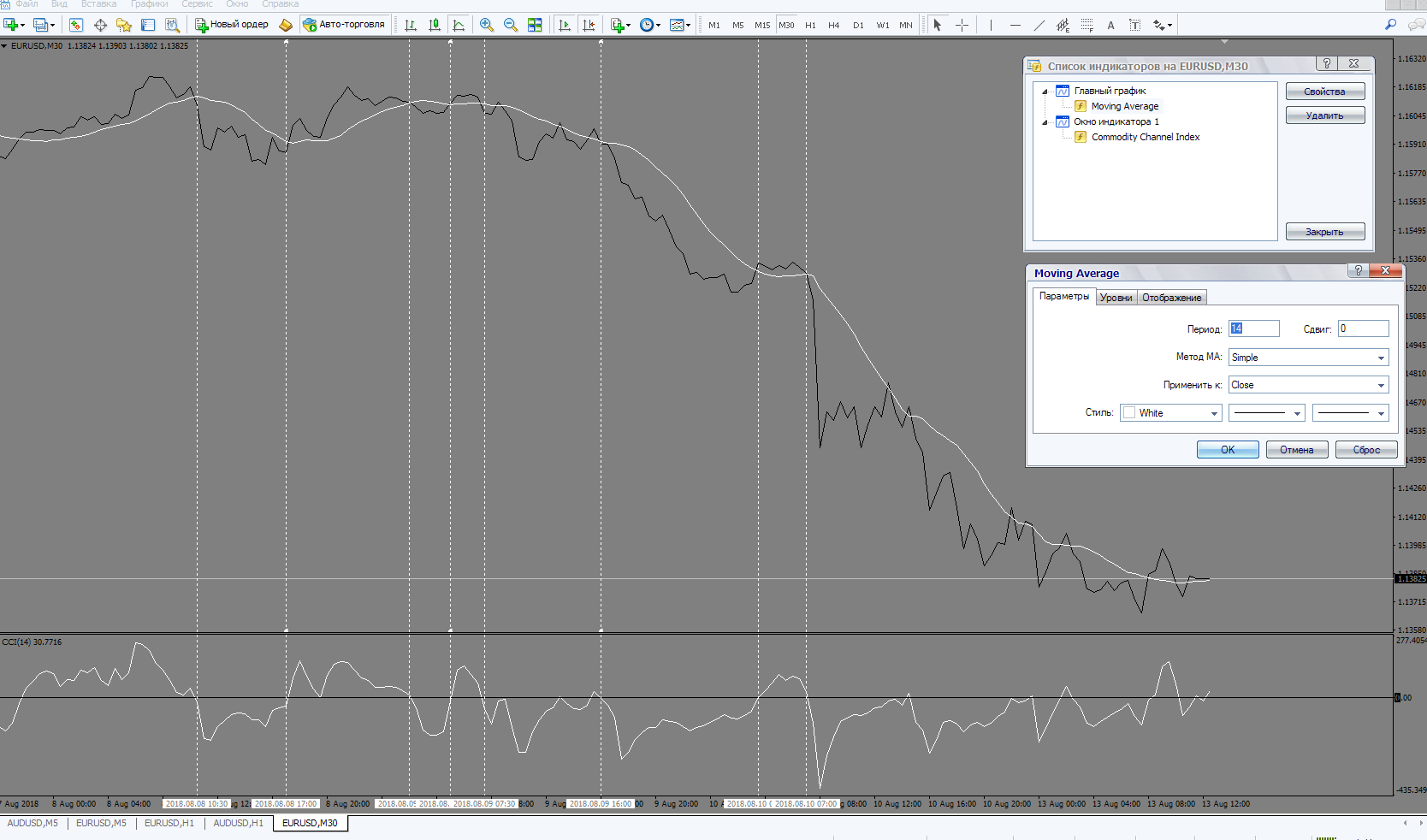
Task: Open the Применить к dropdown (Close)
Action: pyautogui.click(x=1308, y=385)
